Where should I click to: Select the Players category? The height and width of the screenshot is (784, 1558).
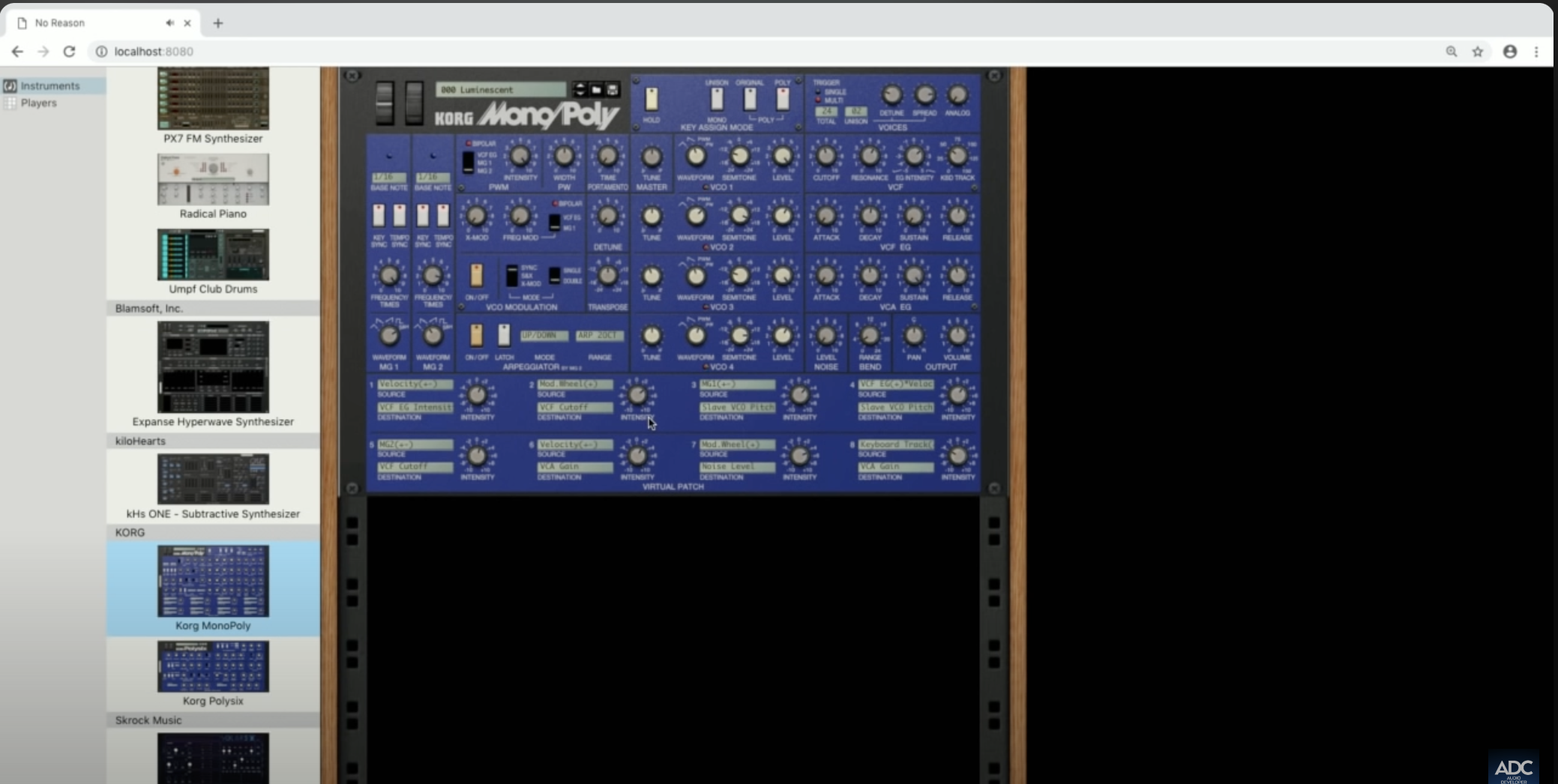pyautogui.click(x=52, y=103)
